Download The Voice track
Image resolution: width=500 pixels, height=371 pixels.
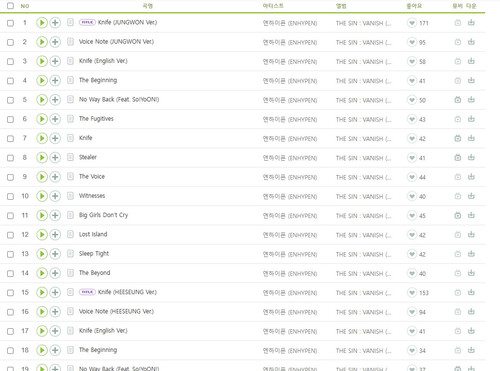tap(471, 177)
